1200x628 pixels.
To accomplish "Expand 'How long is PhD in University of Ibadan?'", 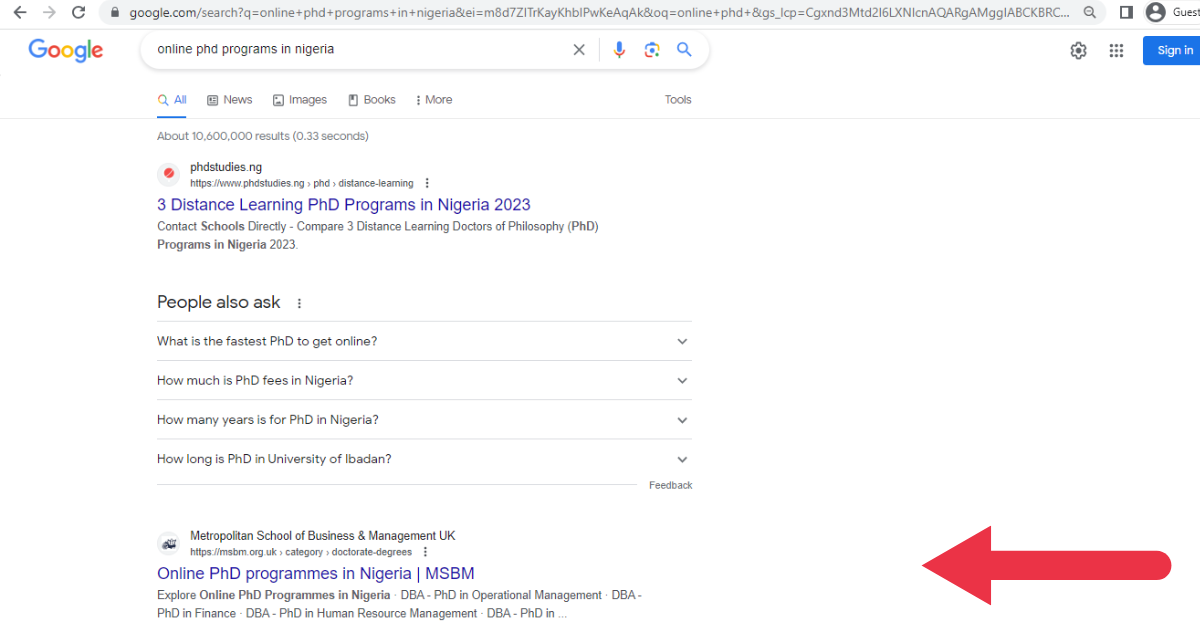I will pos(424,459).
